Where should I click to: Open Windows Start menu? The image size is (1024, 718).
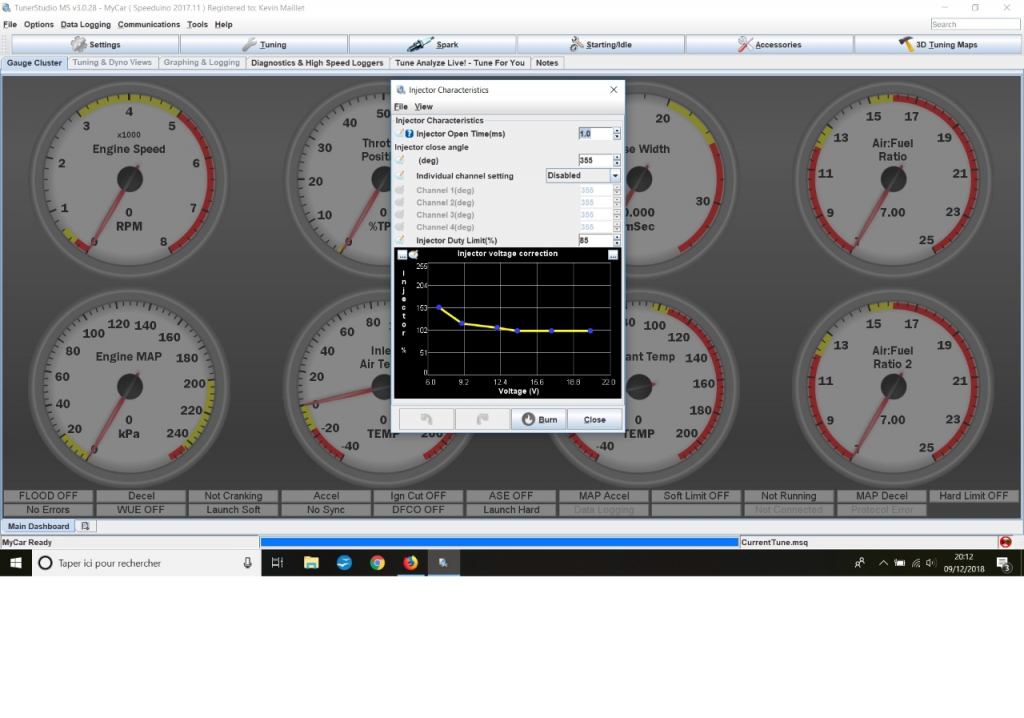click(16, 563)
